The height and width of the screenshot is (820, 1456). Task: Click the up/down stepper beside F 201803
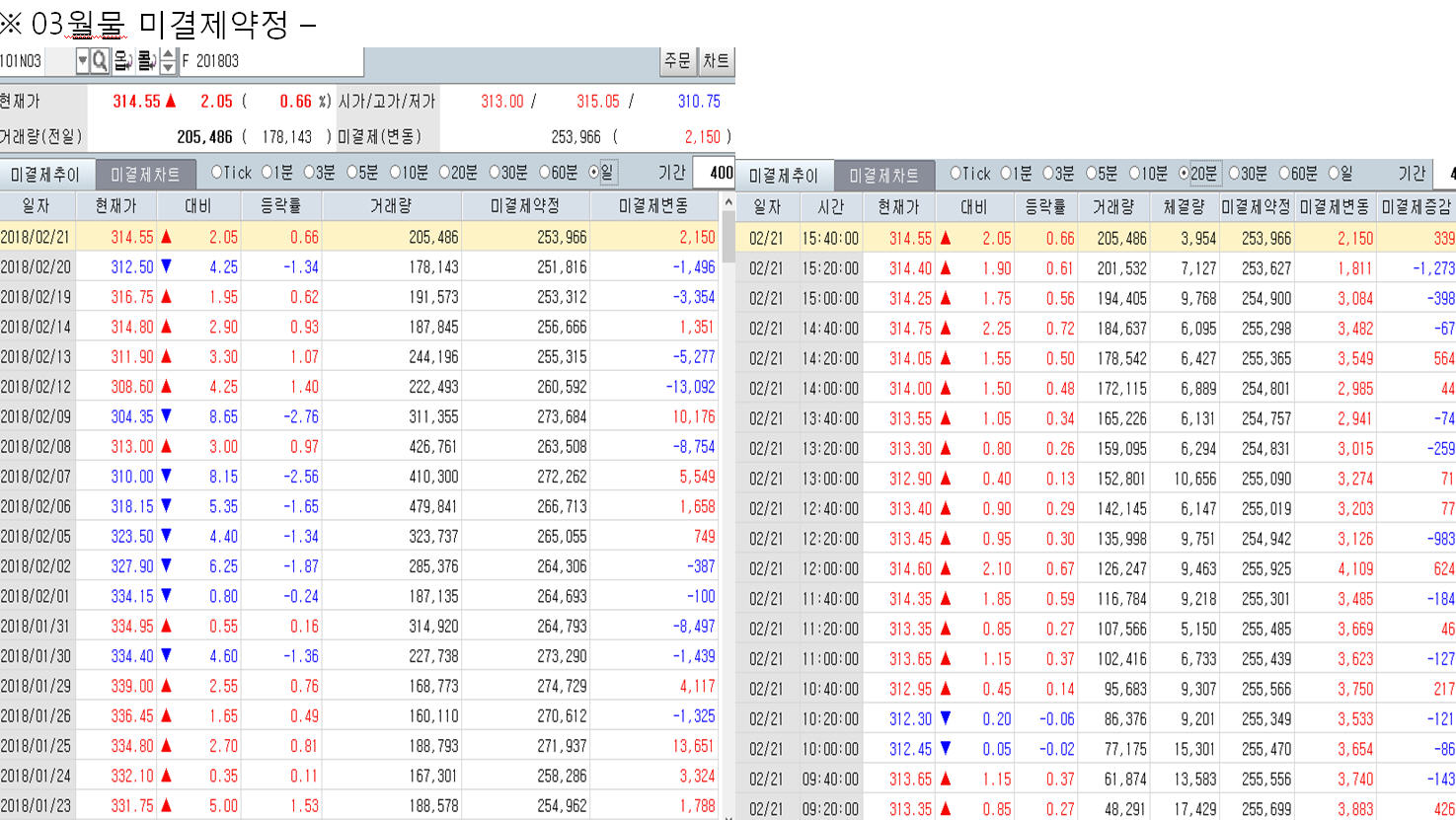pyautogui.click(x=168, y=61)
